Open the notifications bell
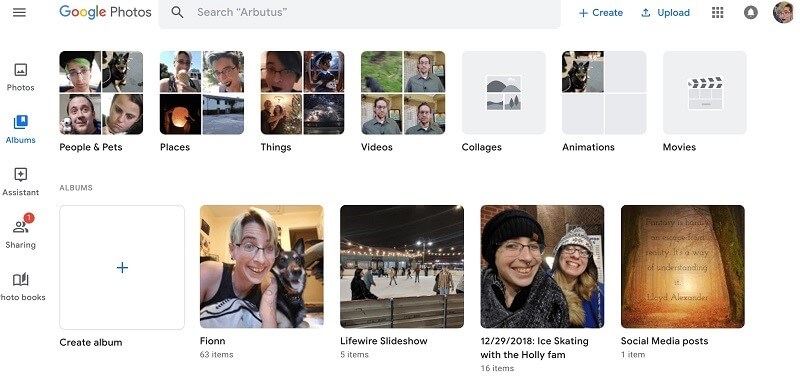 [751, 13]
